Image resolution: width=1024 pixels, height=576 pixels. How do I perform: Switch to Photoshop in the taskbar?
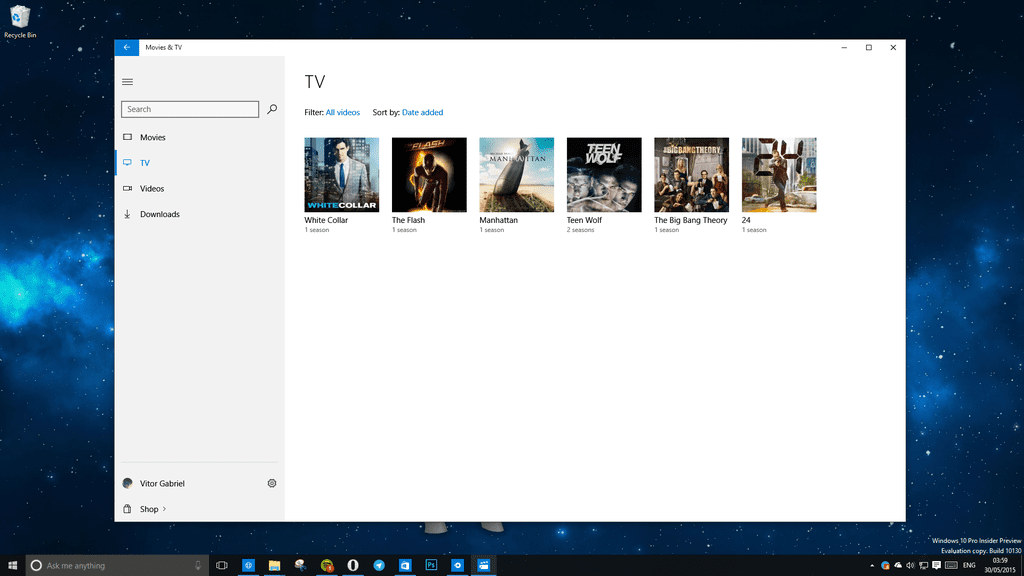pyautogui.click(x=431, y=566)
